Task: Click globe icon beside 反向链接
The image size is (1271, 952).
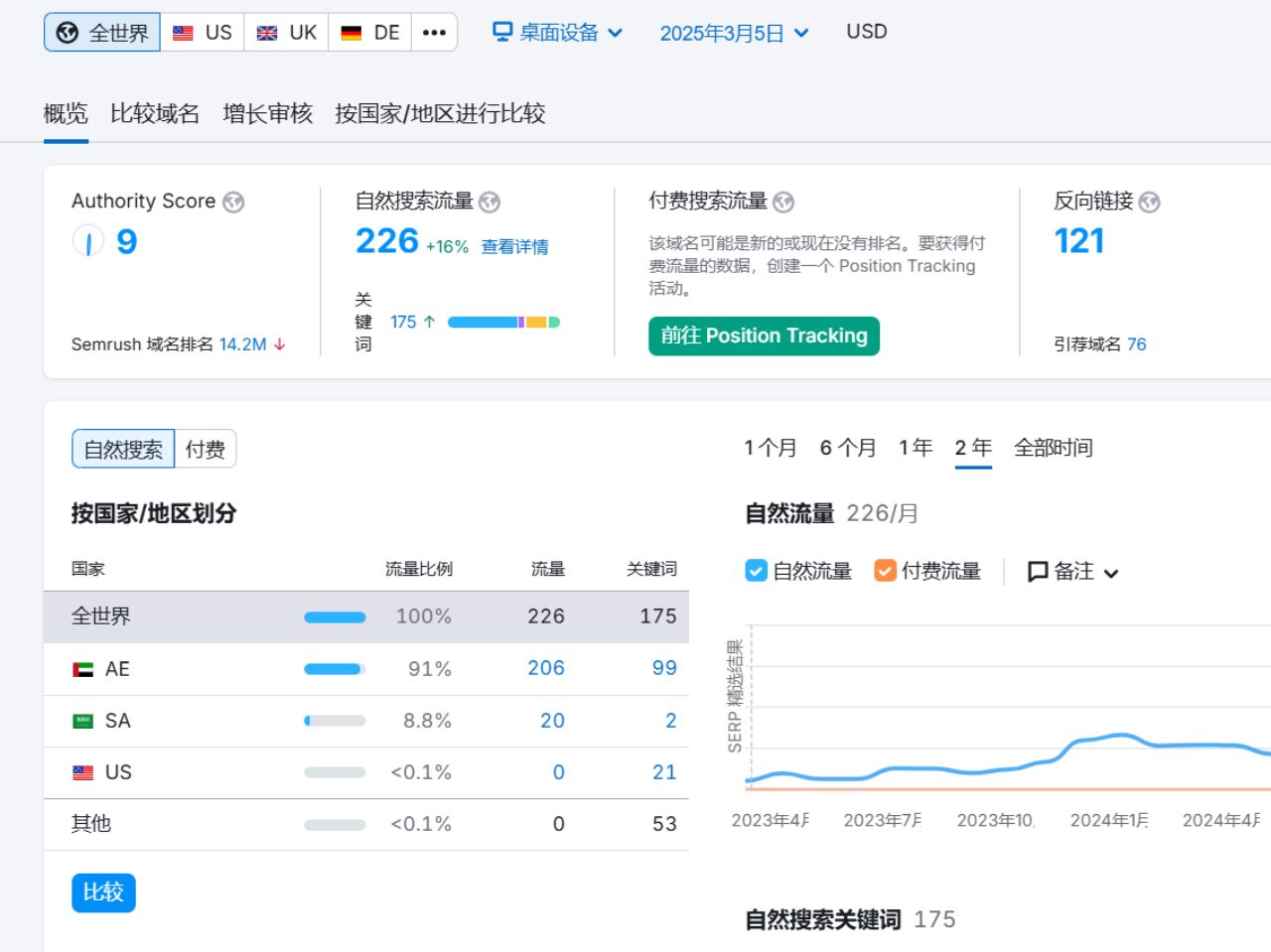Action: click(1149, 203)
